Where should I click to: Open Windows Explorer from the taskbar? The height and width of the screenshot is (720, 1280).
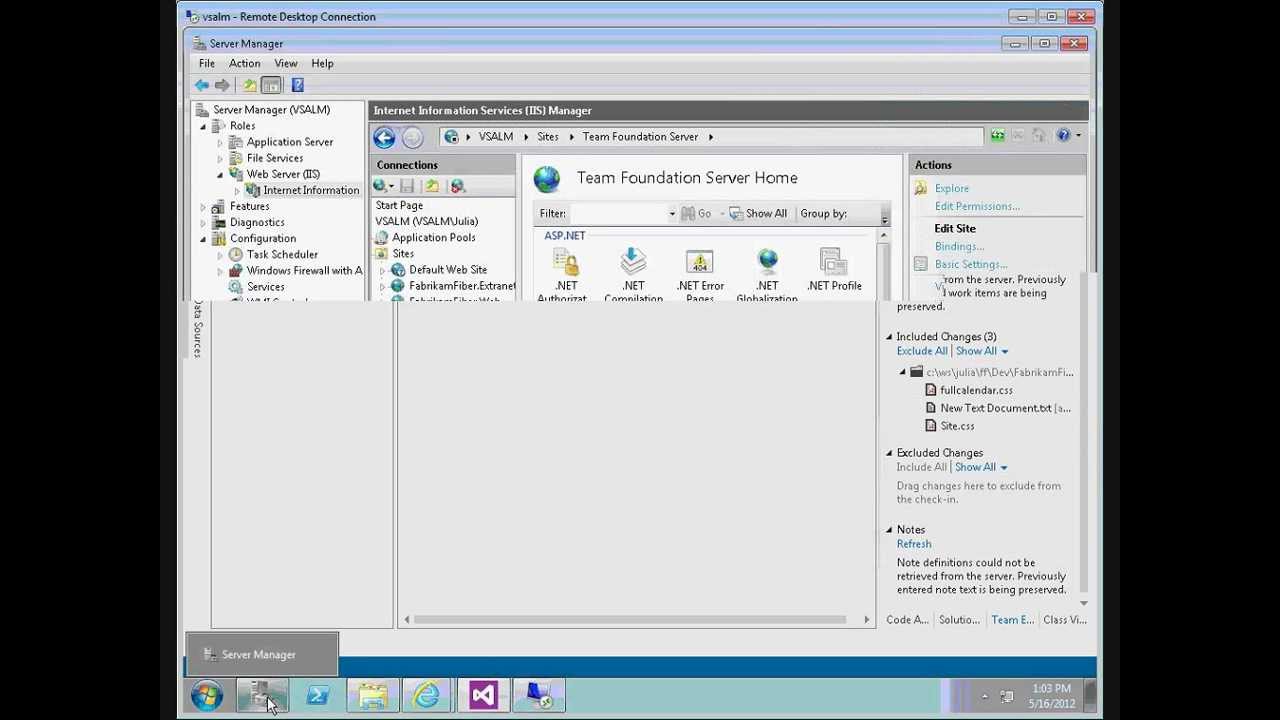pyautogui.click(x=372, y=695)
